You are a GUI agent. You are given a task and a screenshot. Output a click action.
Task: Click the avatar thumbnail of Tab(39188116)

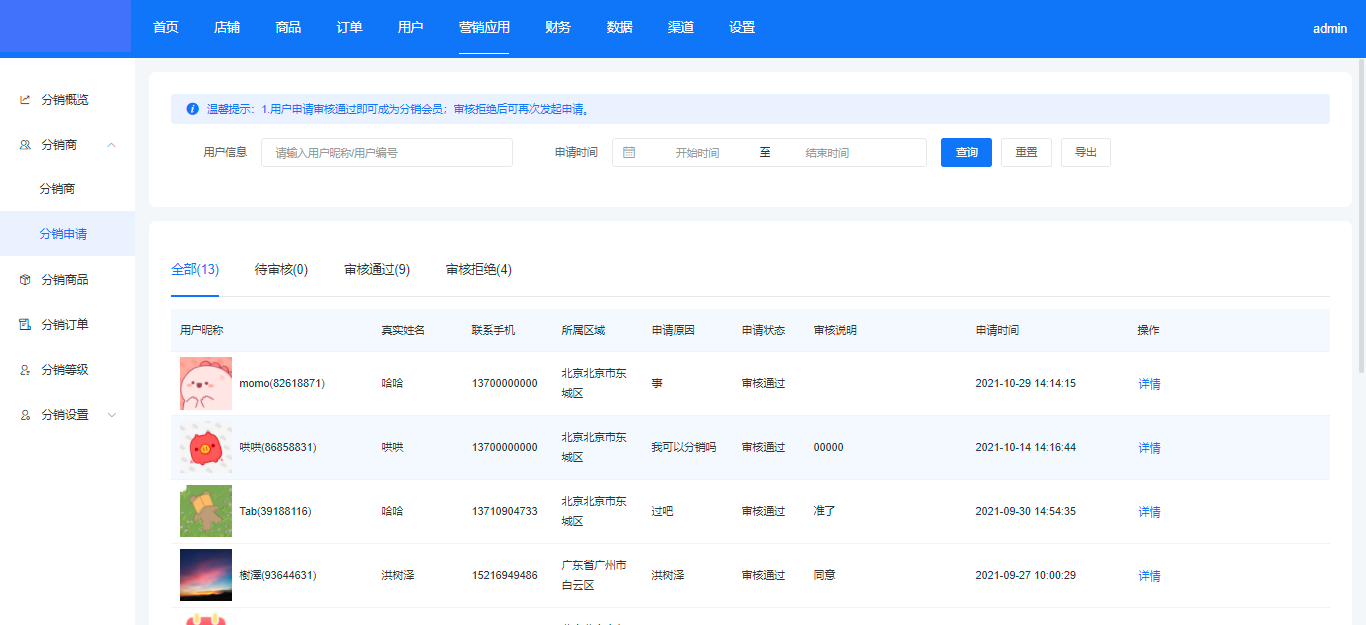tap(206, 511)
